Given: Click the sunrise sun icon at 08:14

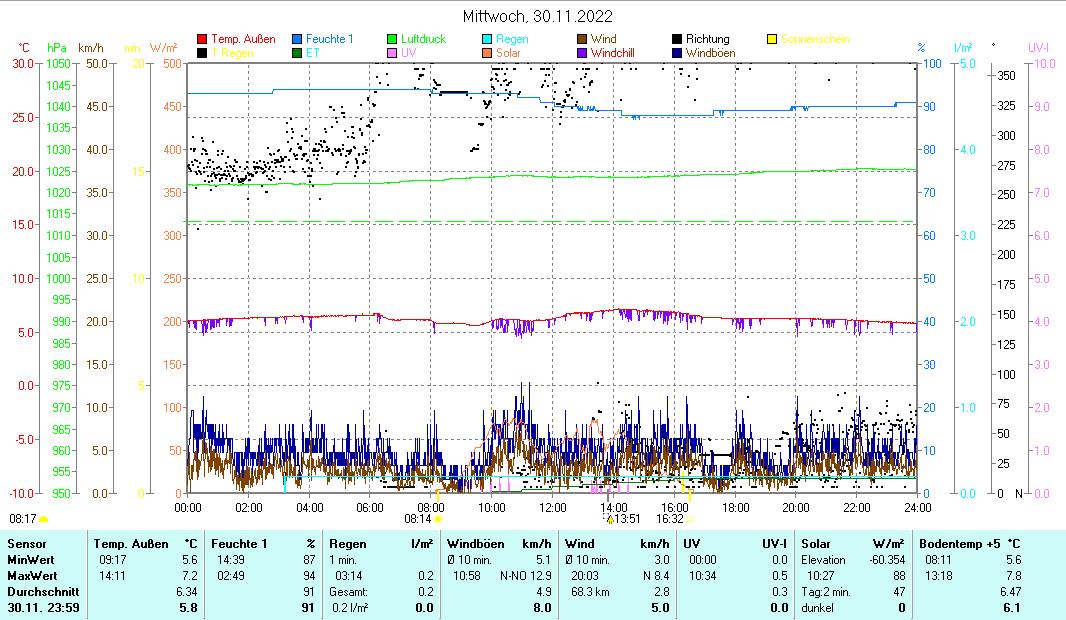Looking at the screenshot, I should tap(438, 519).
